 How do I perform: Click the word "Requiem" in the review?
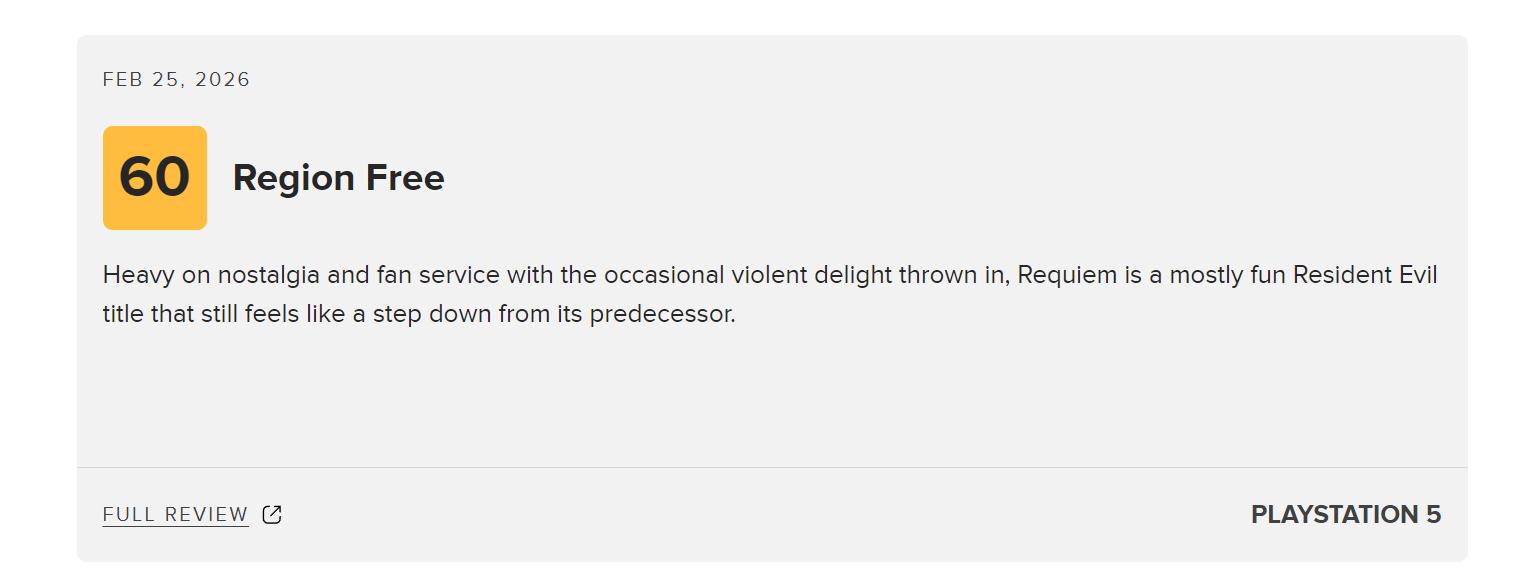[1067, 275]
